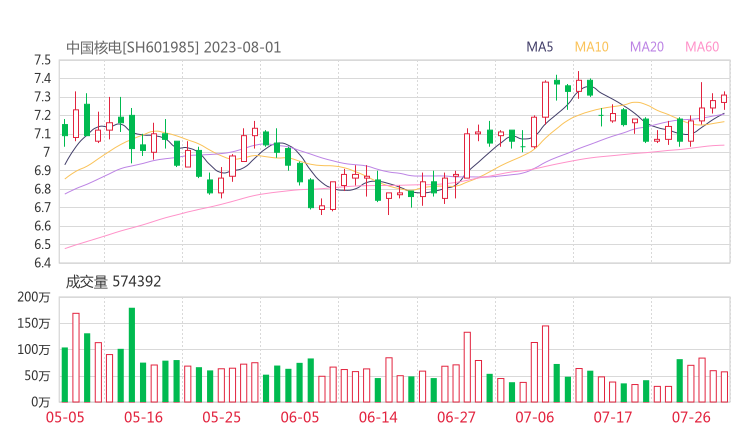
Task: Click the 200万 volume axis label
Action: click(x=34, y=297)
